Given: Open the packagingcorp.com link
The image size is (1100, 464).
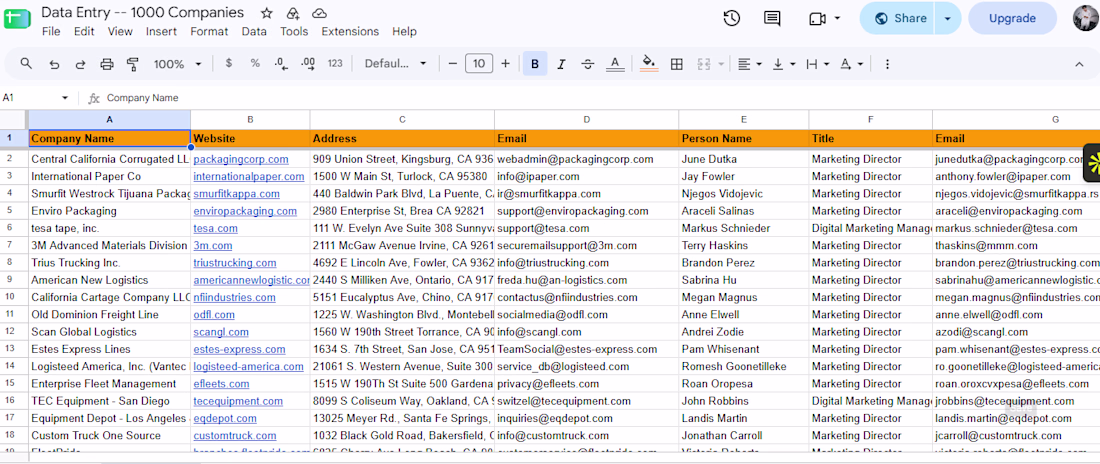Looking at the screenshot, I should coord(241,159).
